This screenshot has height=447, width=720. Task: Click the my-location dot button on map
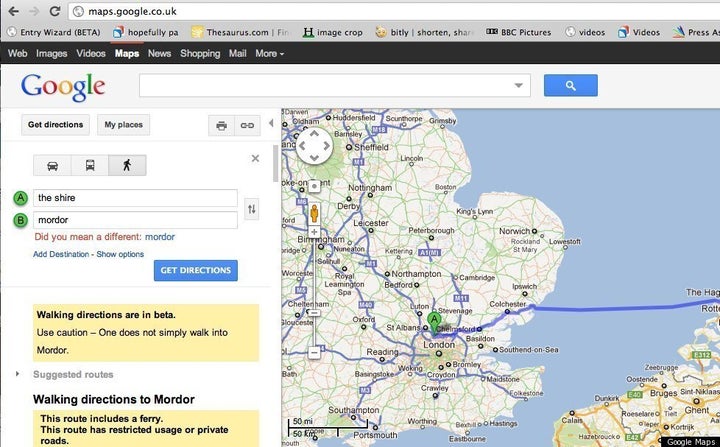point(314,186)
